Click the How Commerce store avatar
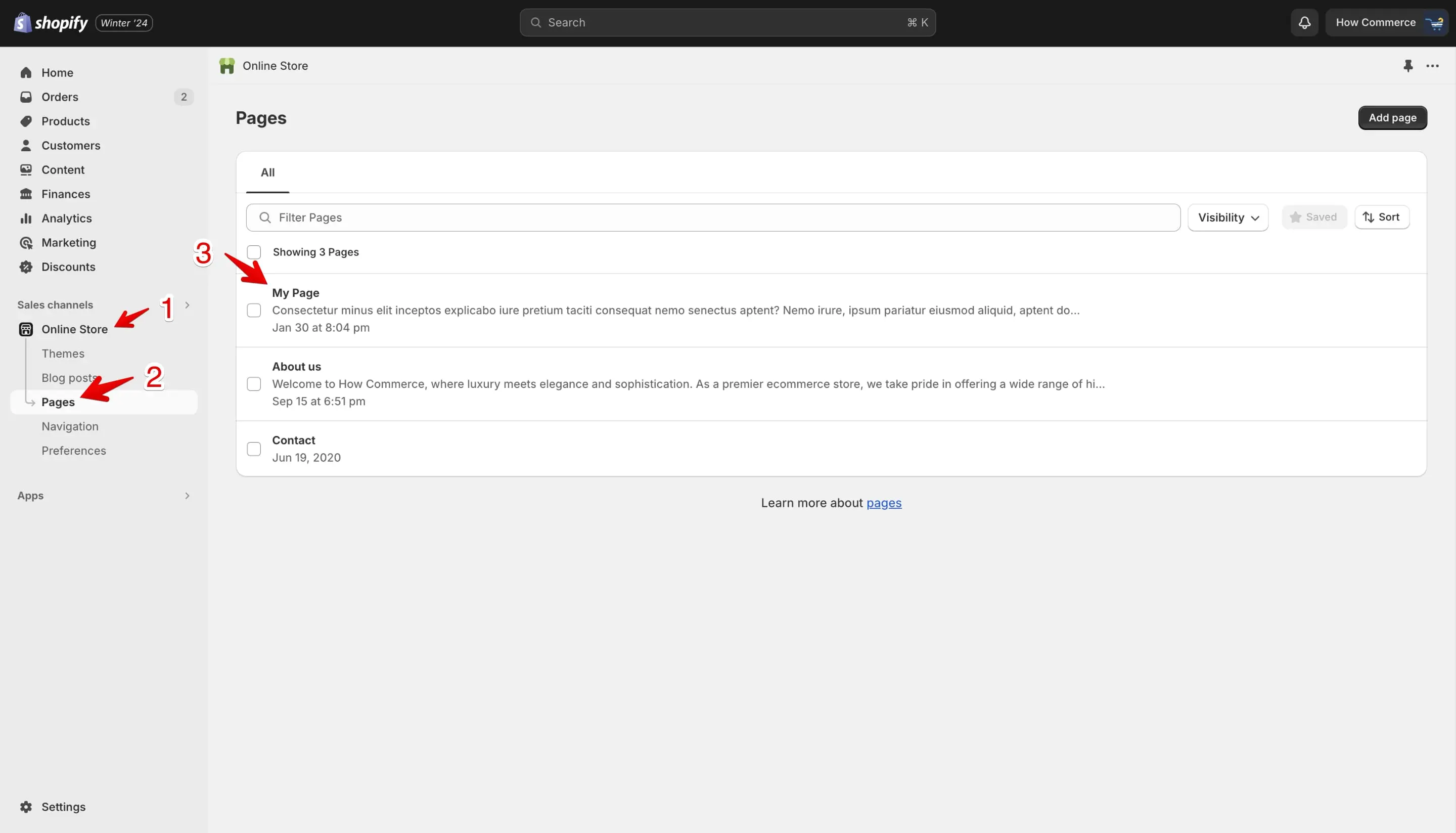 (x=1434, y=23)
